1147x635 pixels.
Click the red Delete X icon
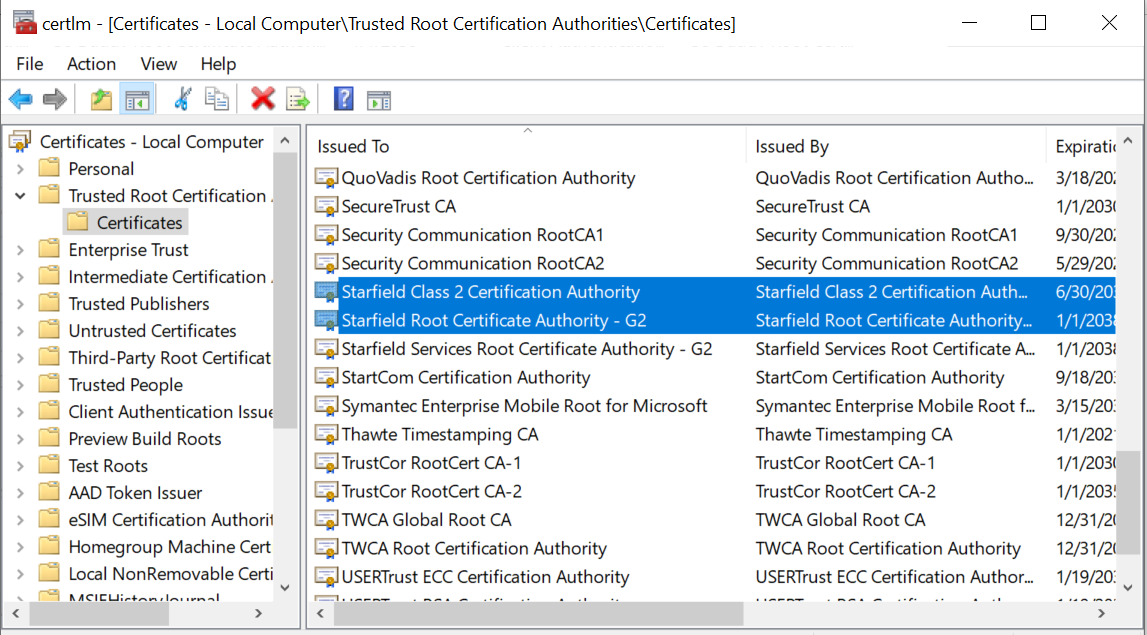263,99
